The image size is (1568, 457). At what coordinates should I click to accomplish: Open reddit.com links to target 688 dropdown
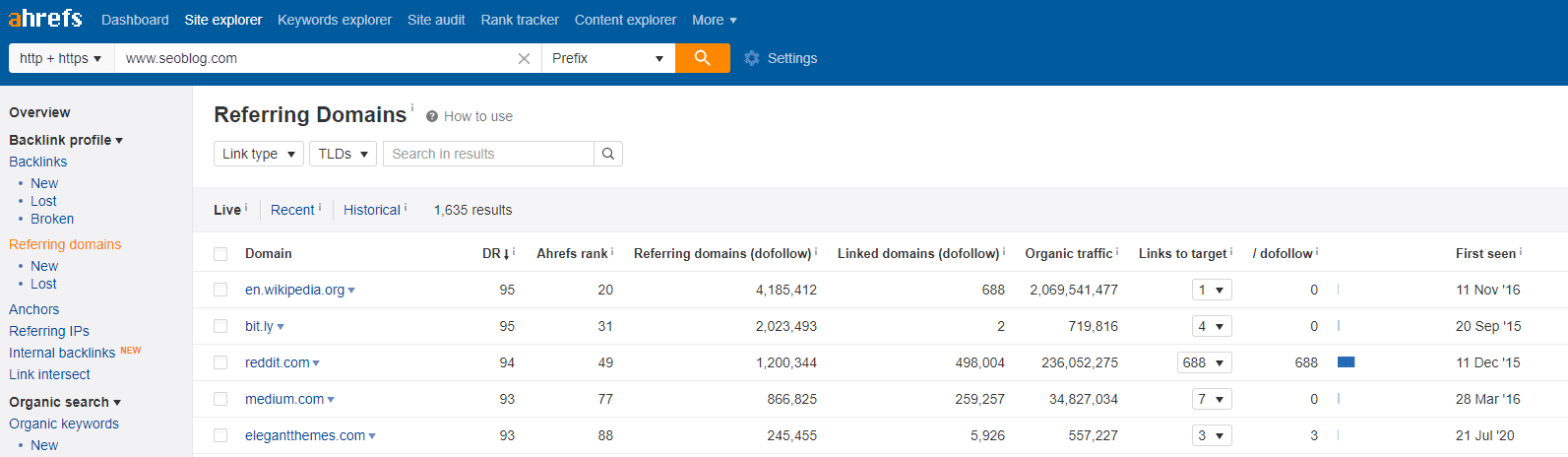[1205, 363]
